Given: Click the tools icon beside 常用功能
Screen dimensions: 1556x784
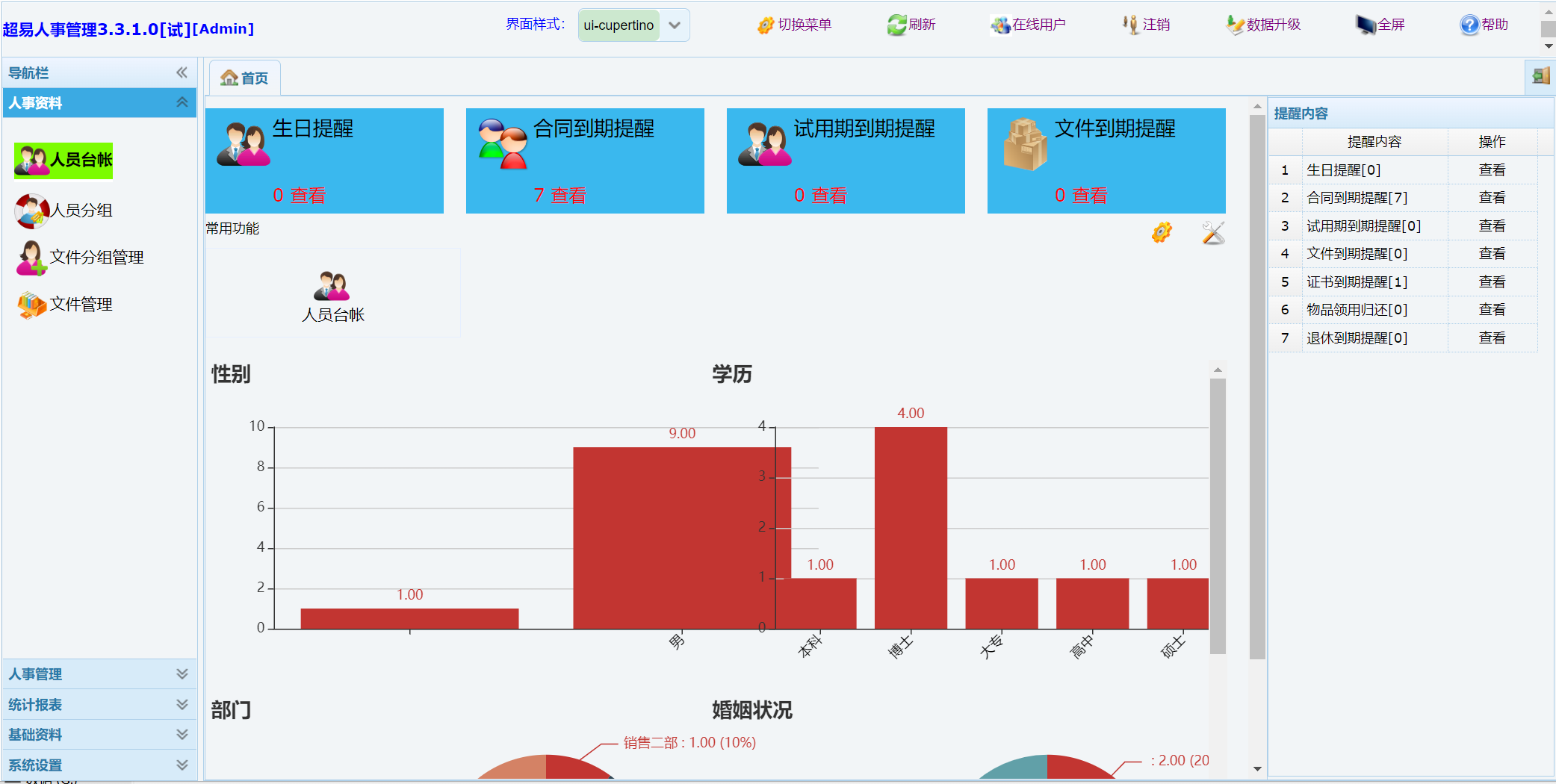Looking at the screenshot, I should pyautogui.click(x=1213, y=233).
